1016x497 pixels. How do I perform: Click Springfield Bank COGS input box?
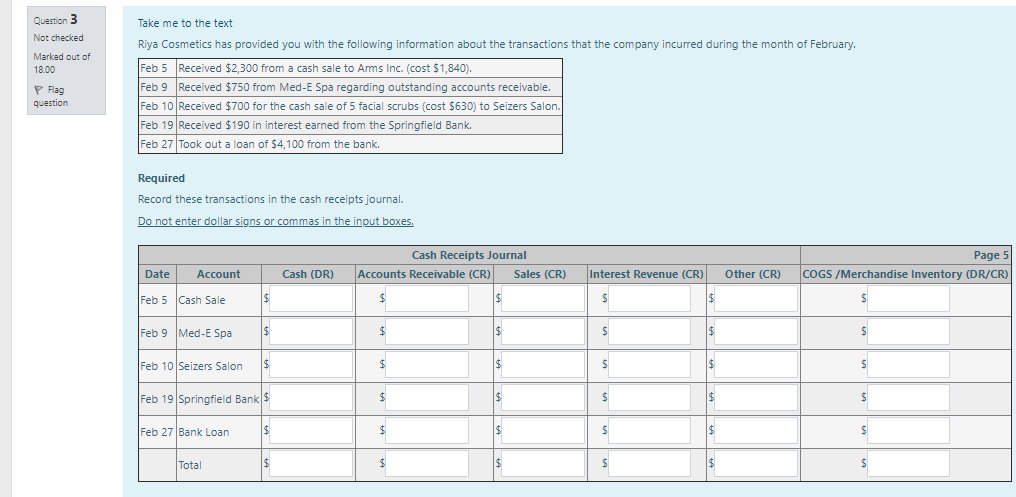pyautogui.click(x=908, y=398)
